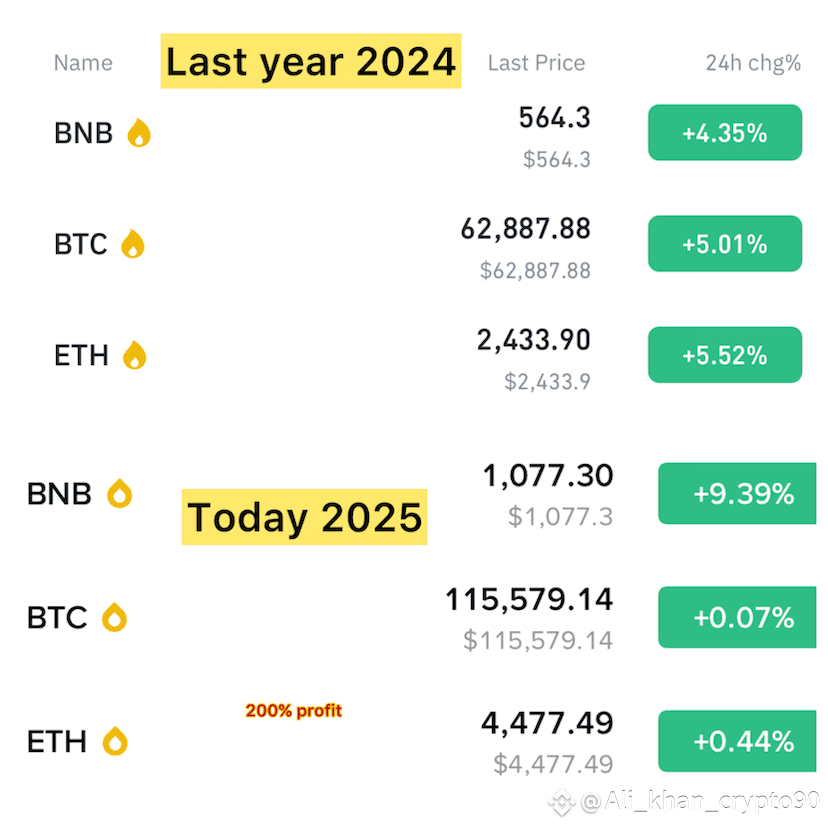Image resolution: width=828 pixels, height=828 pixels.
Task: Click the Binance watermark logo icon
Action: coord(561,803)
